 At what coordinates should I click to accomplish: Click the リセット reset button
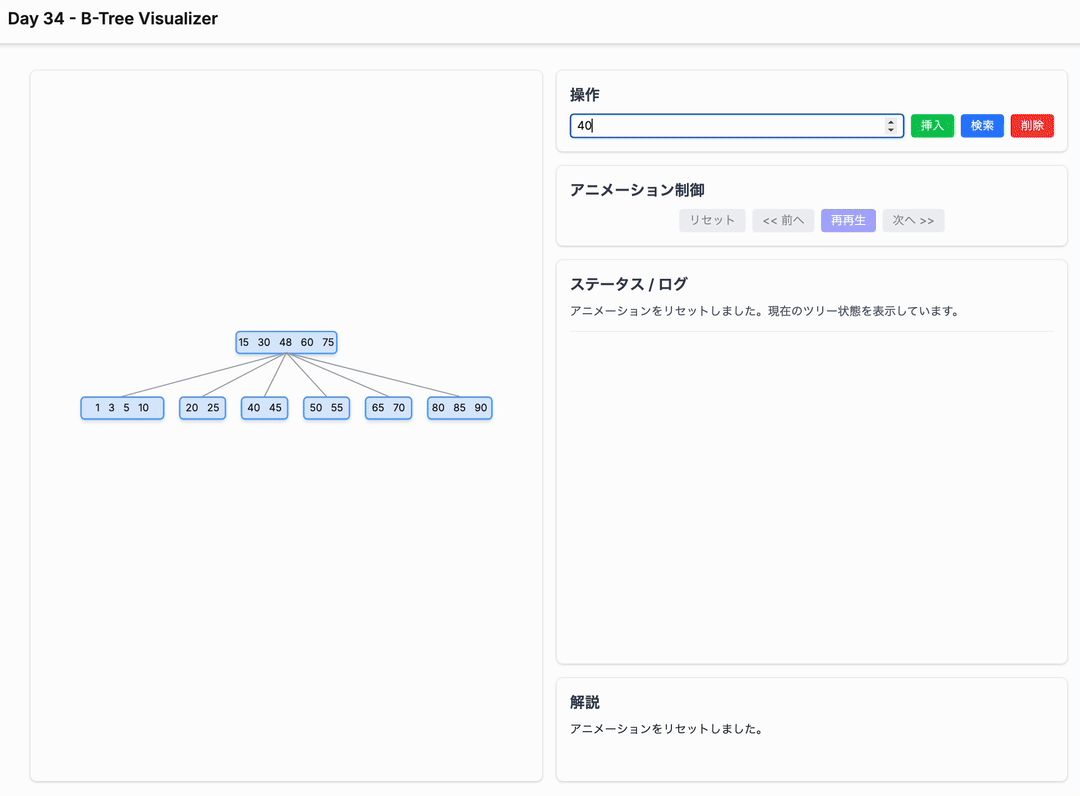712,220
